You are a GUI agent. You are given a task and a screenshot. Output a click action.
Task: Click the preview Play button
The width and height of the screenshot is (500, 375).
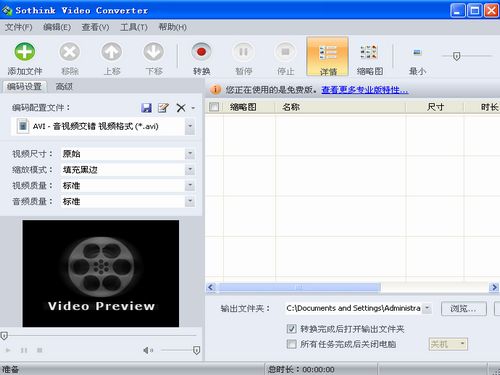(8, 350)
